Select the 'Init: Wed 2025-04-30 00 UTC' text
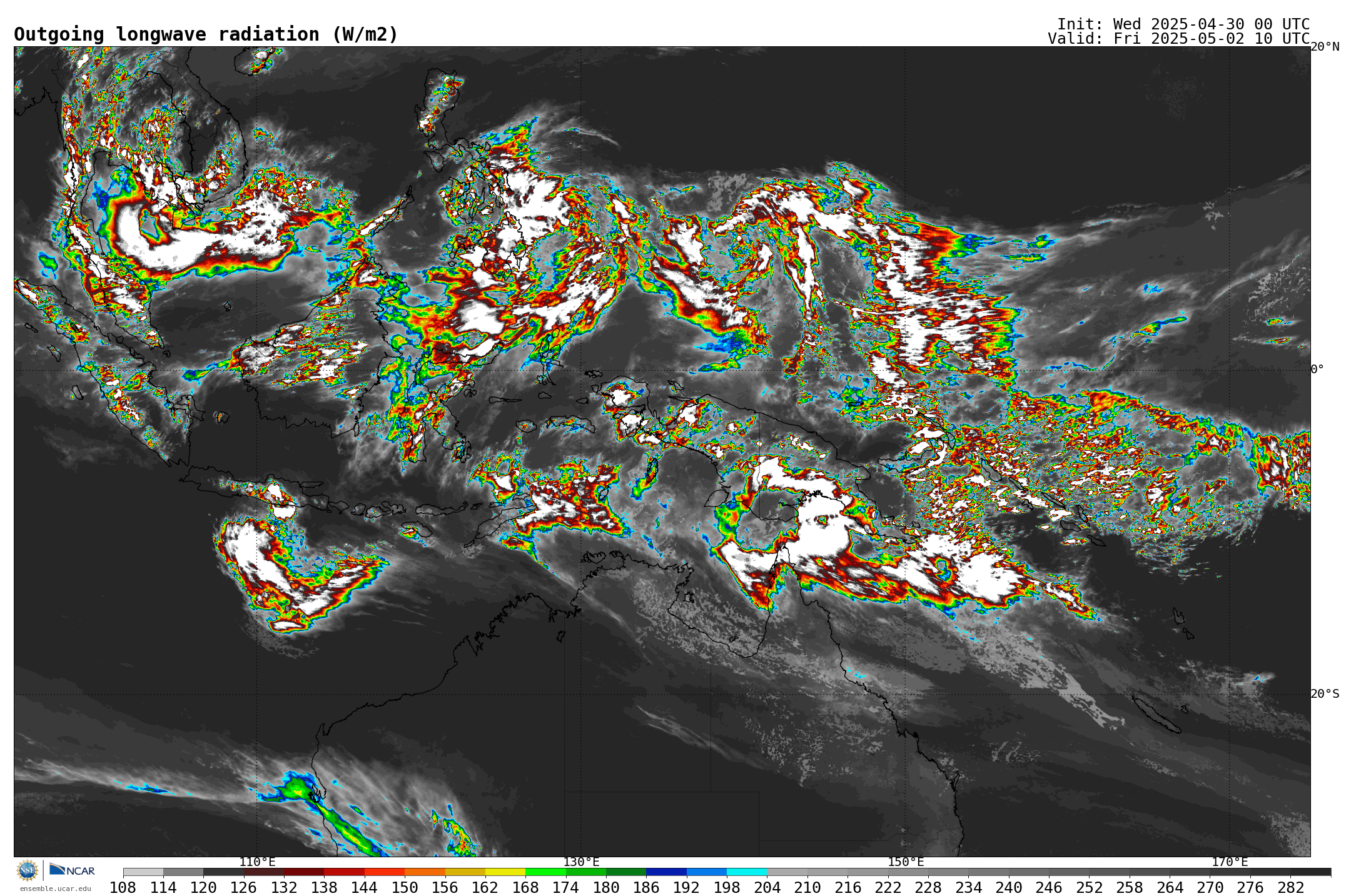The height and width of the screenshot is (896, 1351). pos(1183,24)
